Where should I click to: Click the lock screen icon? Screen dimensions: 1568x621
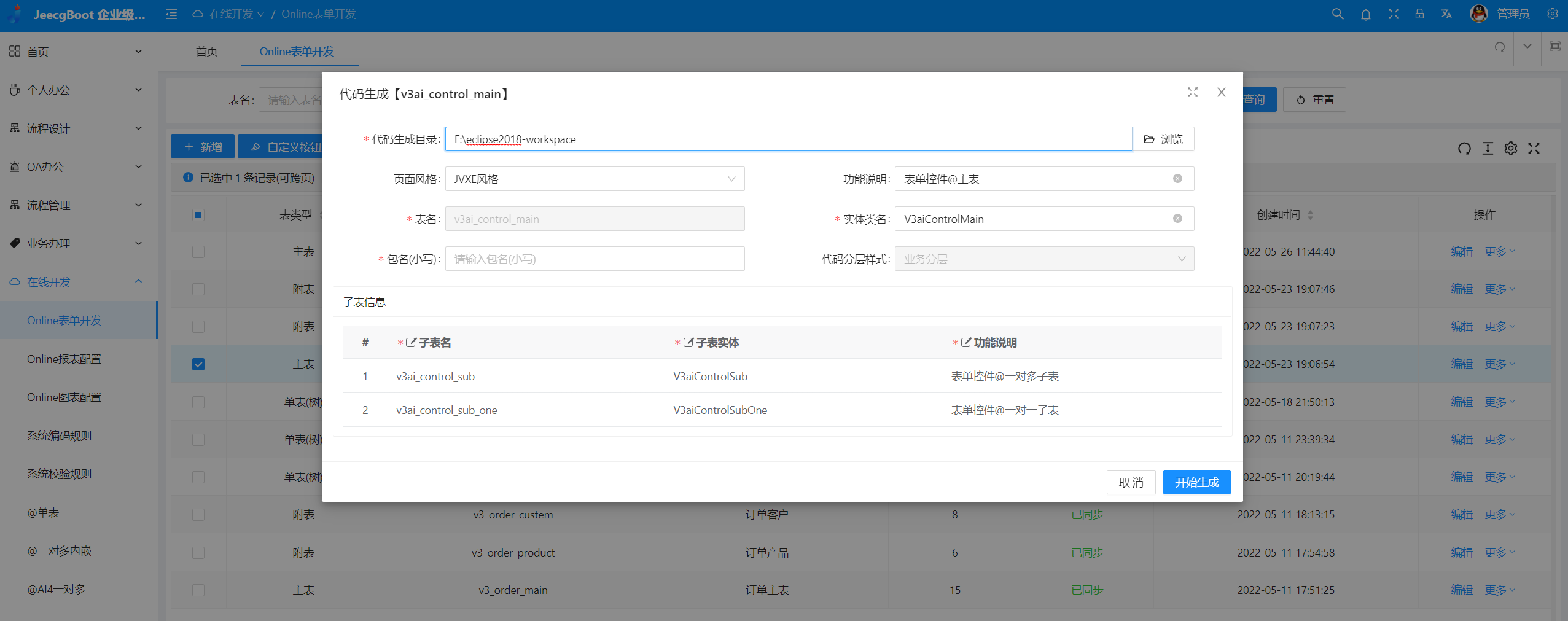tap(1419, 14)
